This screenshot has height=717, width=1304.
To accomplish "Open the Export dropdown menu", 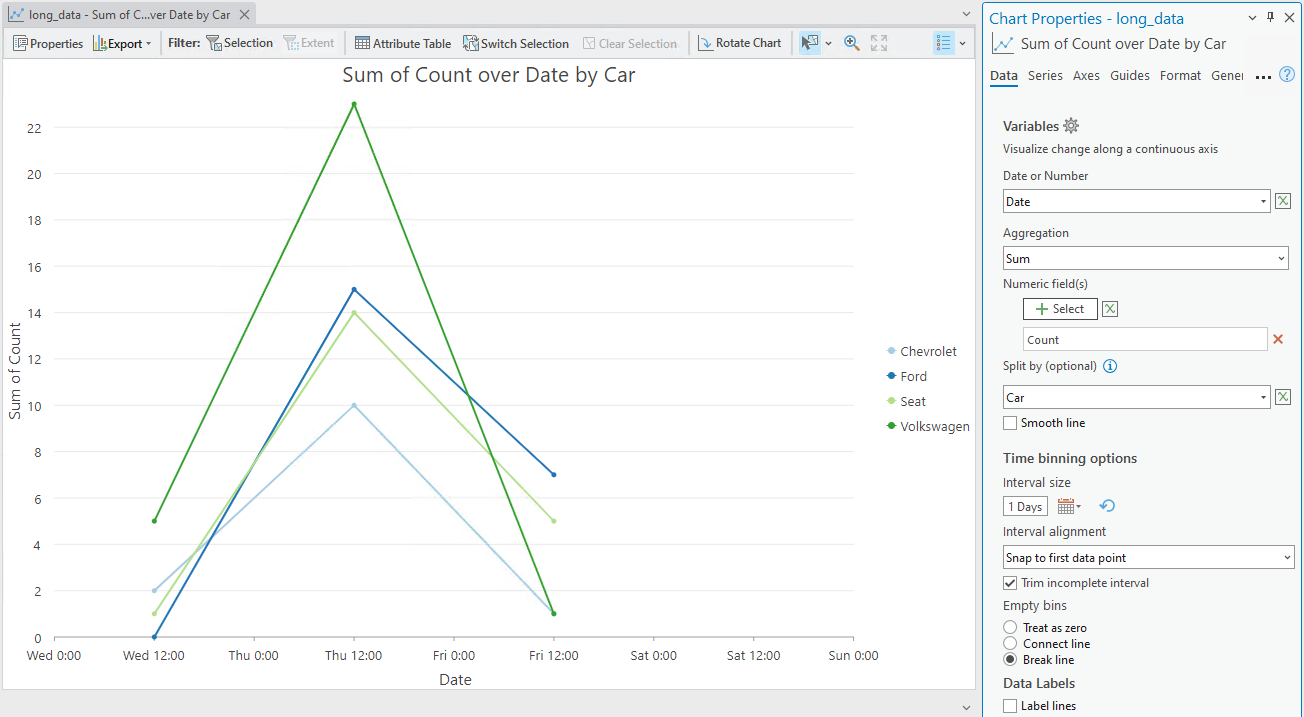I will point(122,43).
